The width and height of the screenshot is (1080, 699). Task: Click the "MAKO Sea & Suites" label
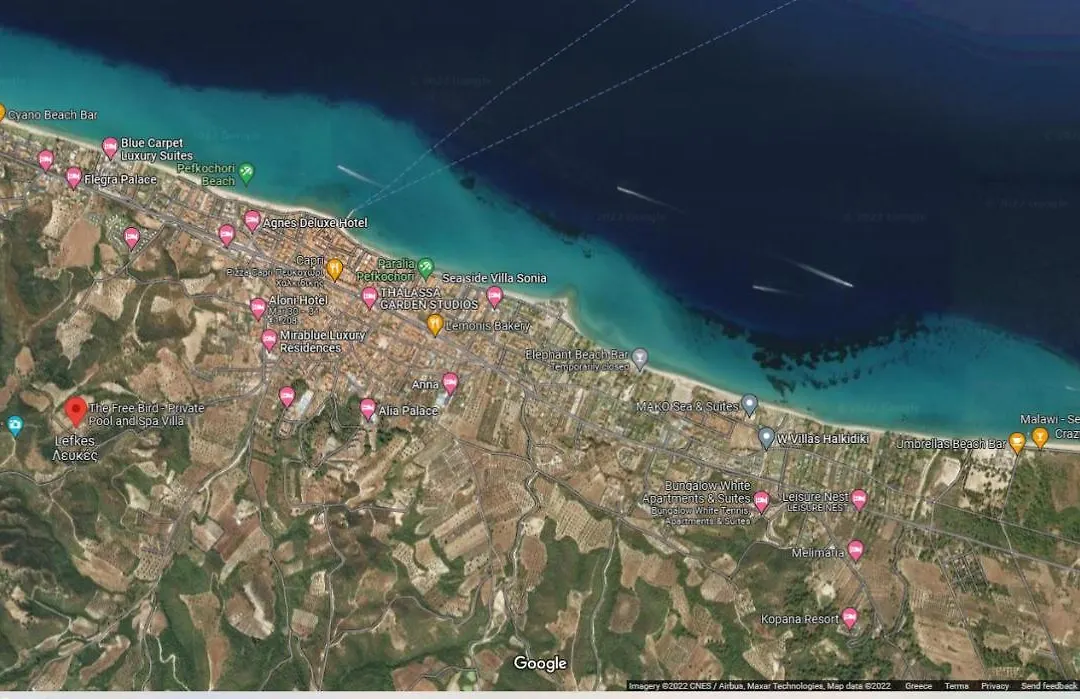[687, 406]
